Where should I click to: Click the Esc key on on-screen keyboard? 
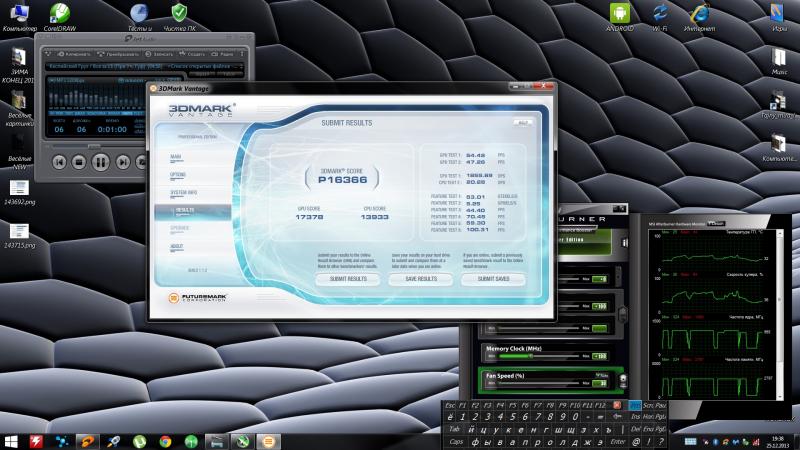pyautogui.click(x=450, y=405)
